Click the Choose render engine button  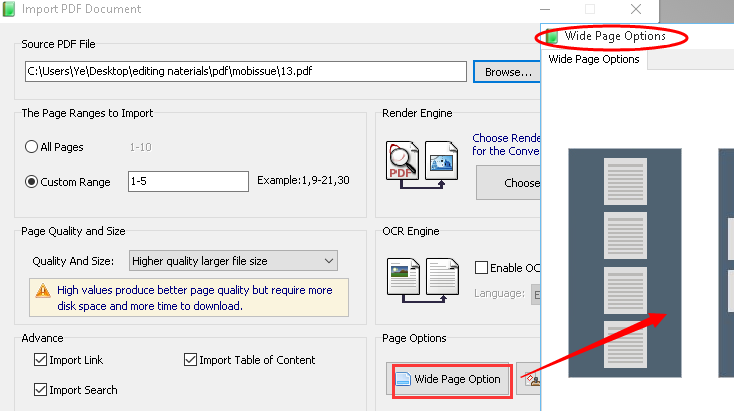click(509, 183)
